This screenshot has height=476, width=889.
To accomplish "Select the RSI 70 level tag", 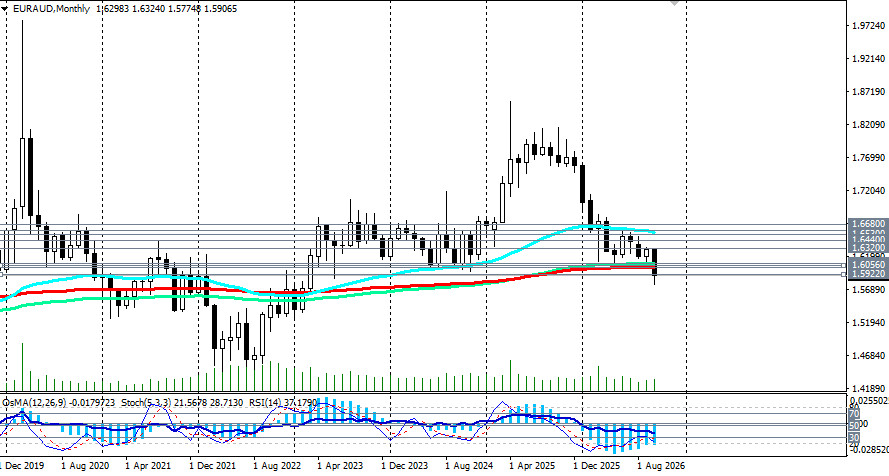I will tap(854, 413).
